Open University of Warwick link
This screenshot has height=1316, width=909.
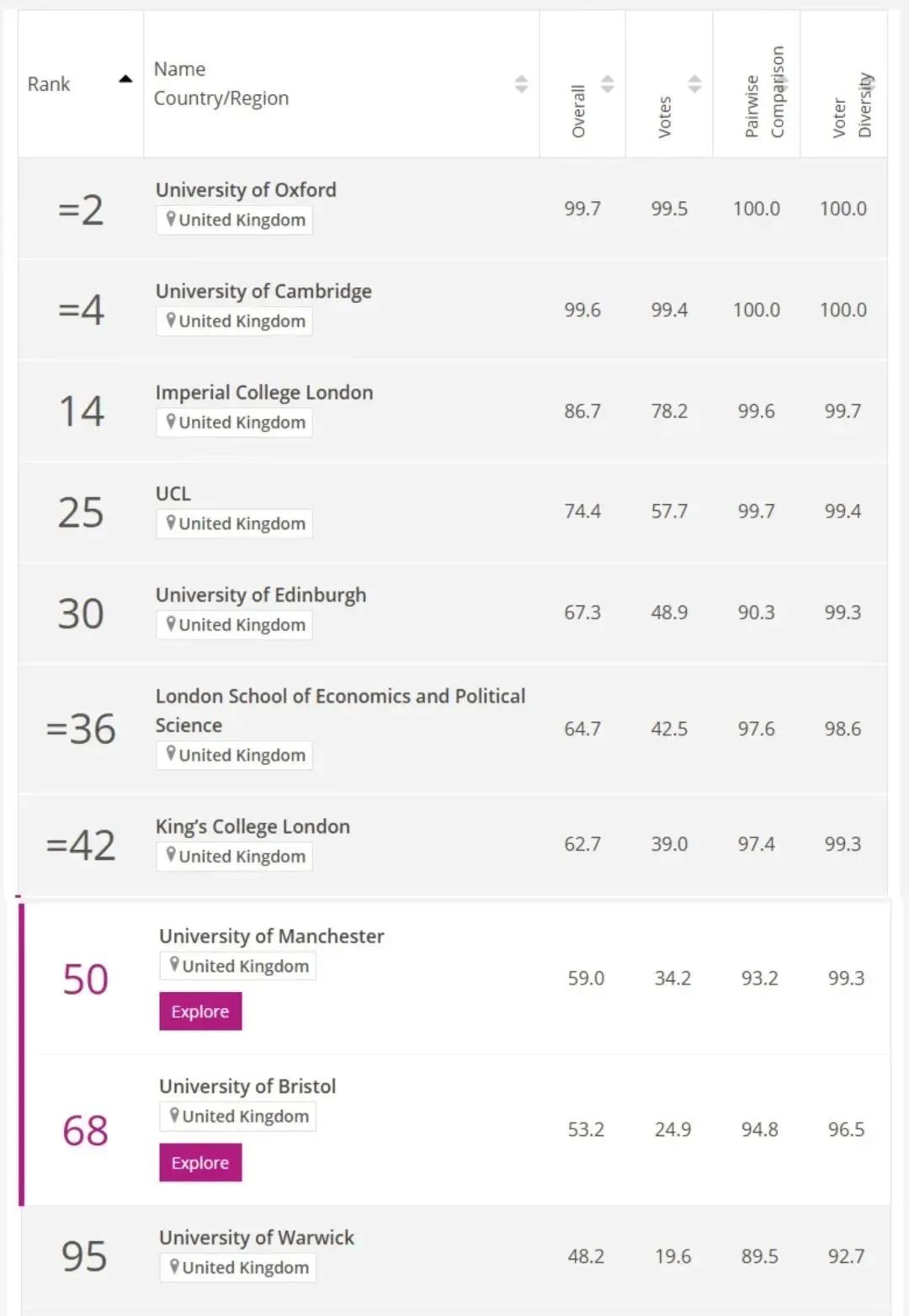[257, 1238]
